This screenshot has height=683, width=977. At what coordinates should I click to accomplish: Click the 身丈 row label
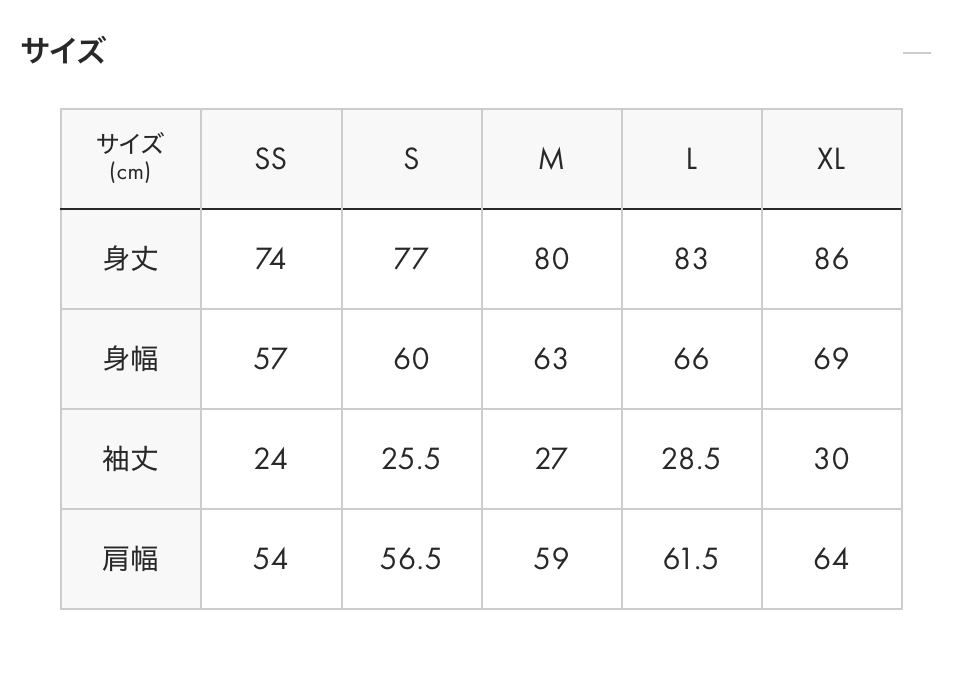pos(131,259)
